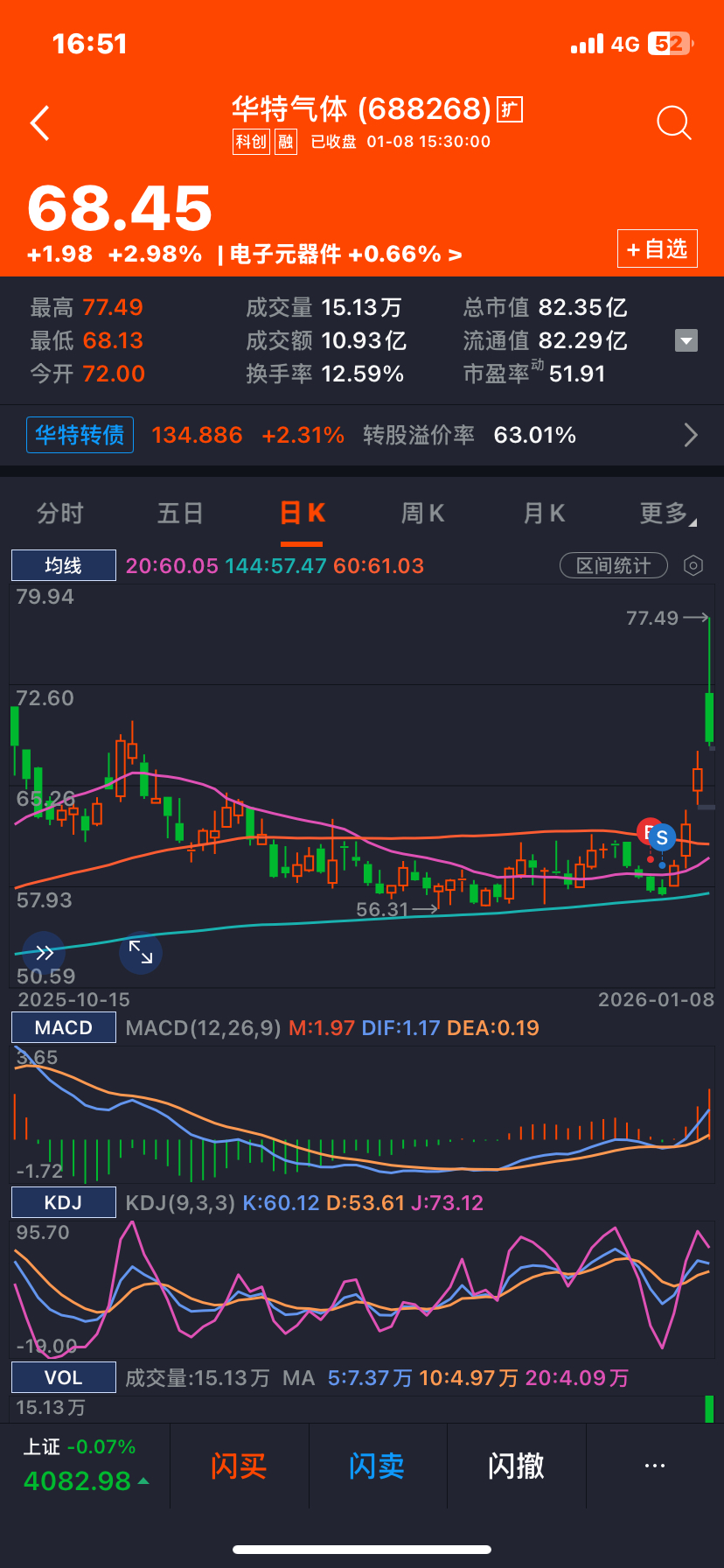Tap 流通值 82.29亿 value
Image resolution: width=724 pixels, height=1568 pixels.
point(583,340)
